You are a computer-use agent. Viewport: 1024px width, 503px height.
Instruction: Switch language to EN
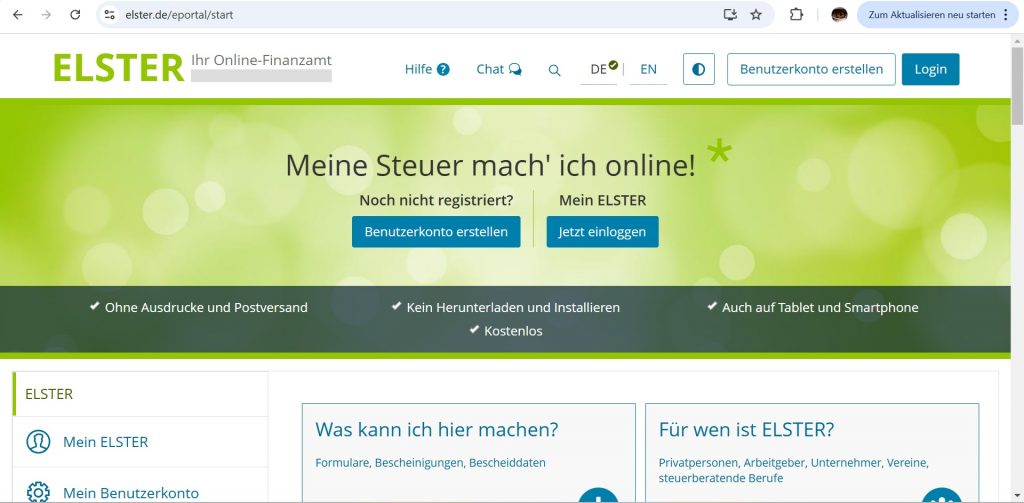648,69
